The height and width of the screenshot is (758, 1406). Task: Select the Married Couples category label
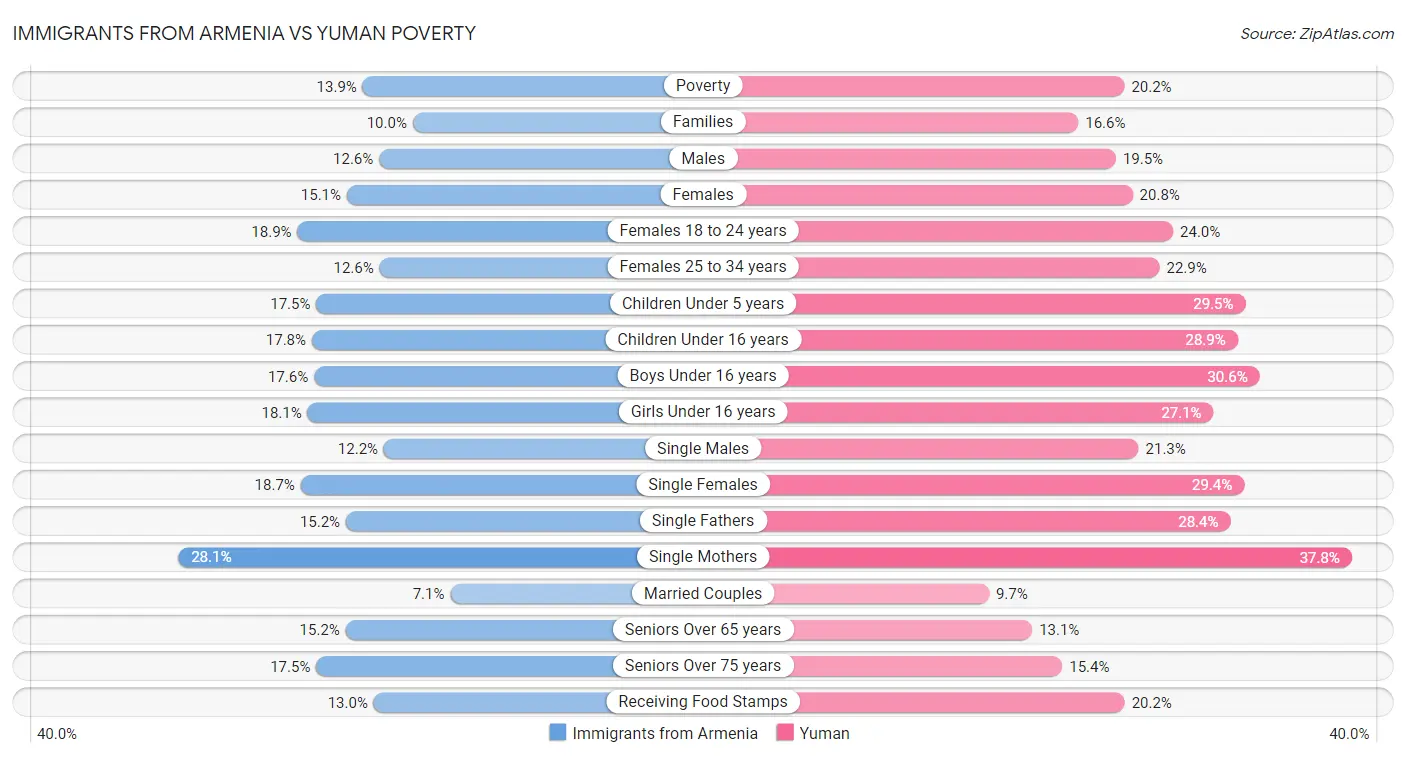[x=703, y=593]
